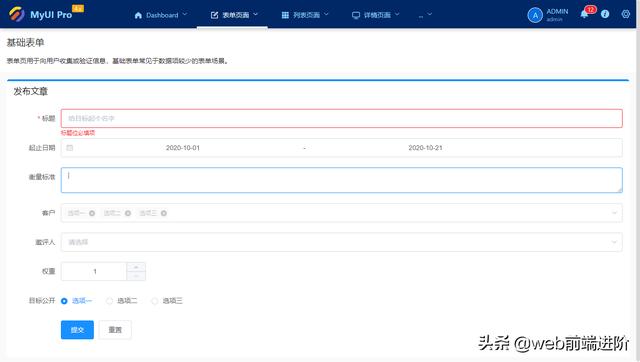The image size is (640, 362).
Task: Select the end date 2020-10-21
Action: (x=425, y=148)
